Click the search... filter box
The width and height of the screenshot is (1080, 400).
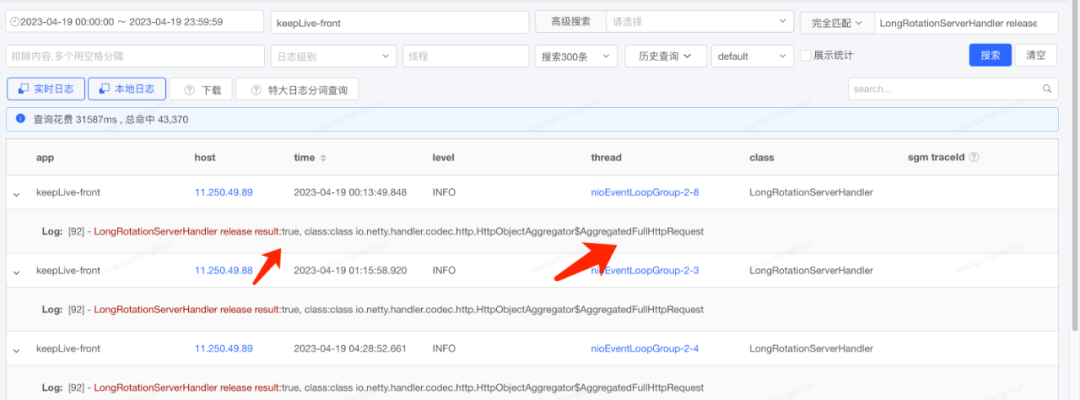(x=953, y=89)
